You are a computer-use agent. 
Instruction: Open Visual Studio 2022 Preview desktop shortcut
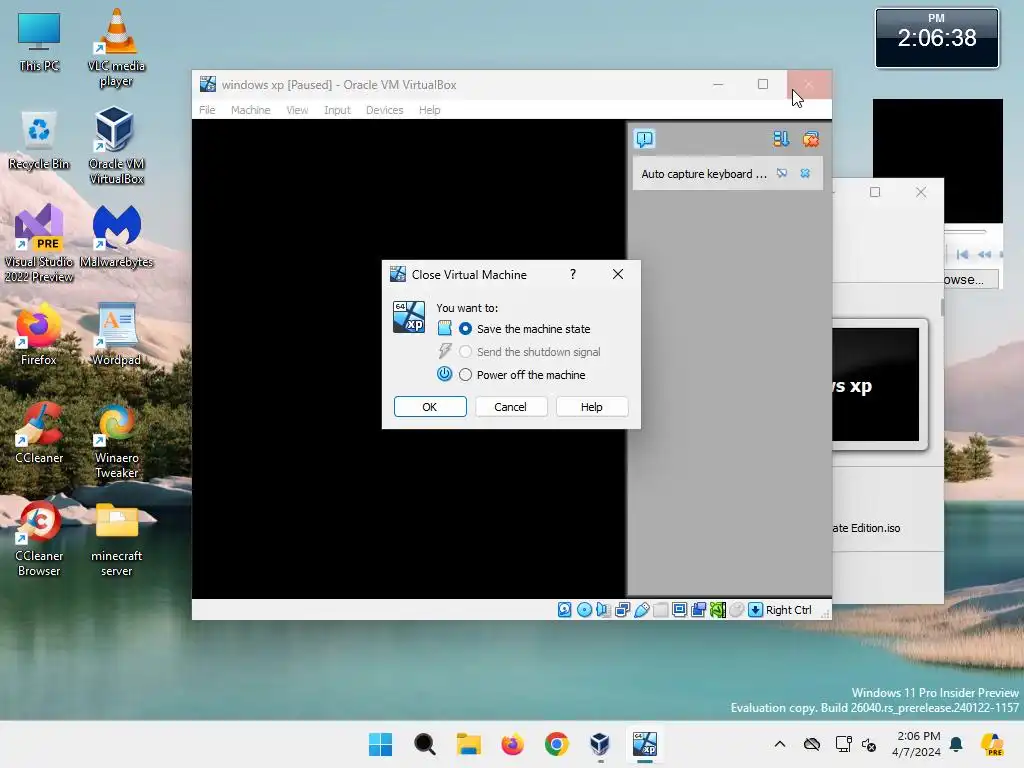coord(39,244)
